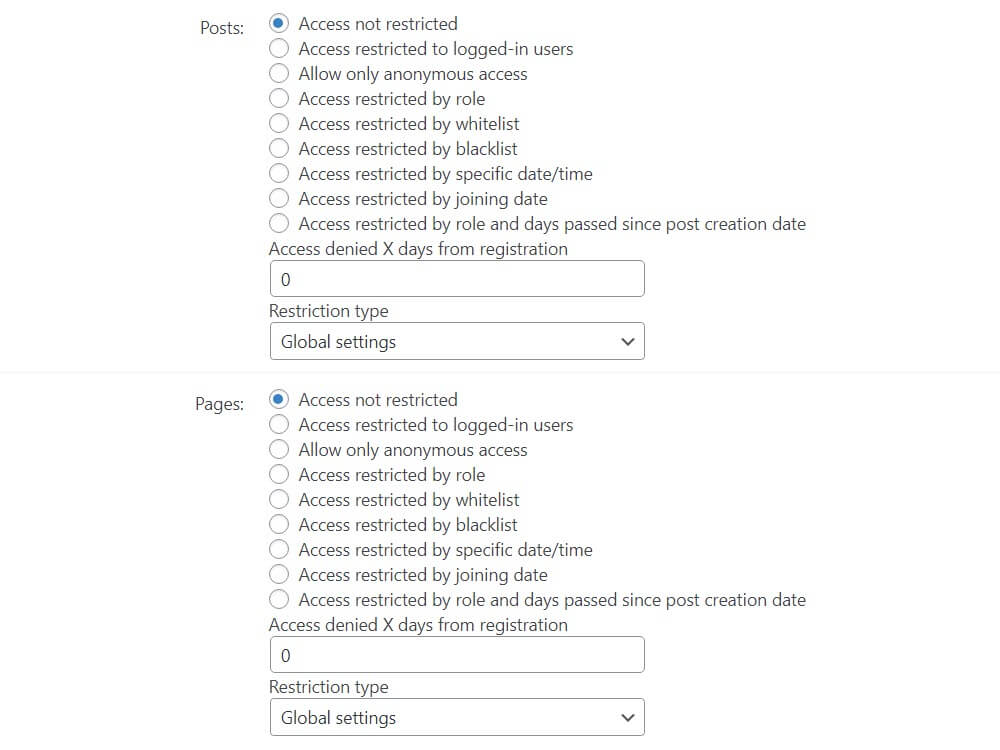Pick Posts role and days passed option
Viewport: 1000px width, 750px height.
coord(280,223)
